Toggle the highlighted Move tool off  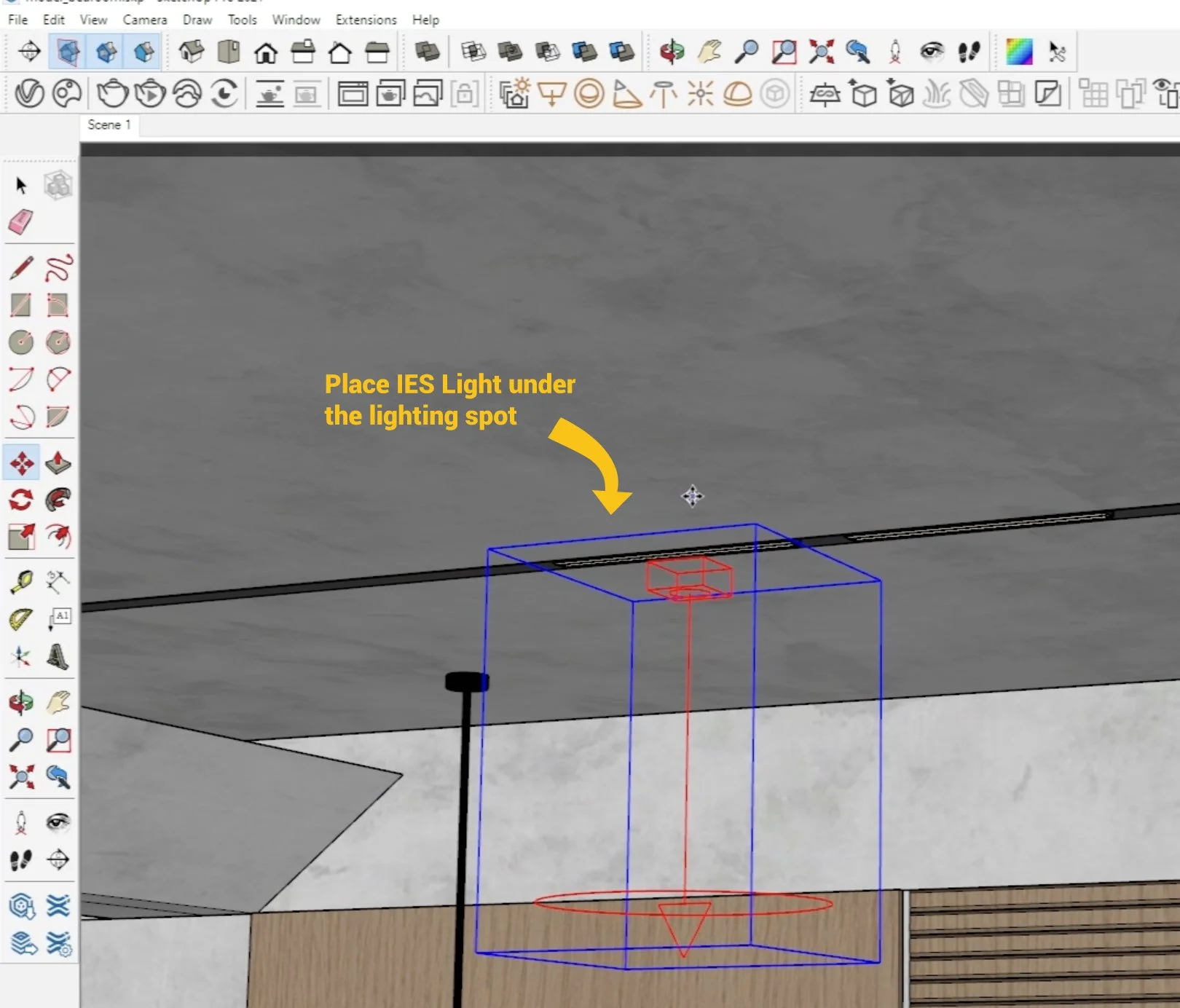pos(21,461)
